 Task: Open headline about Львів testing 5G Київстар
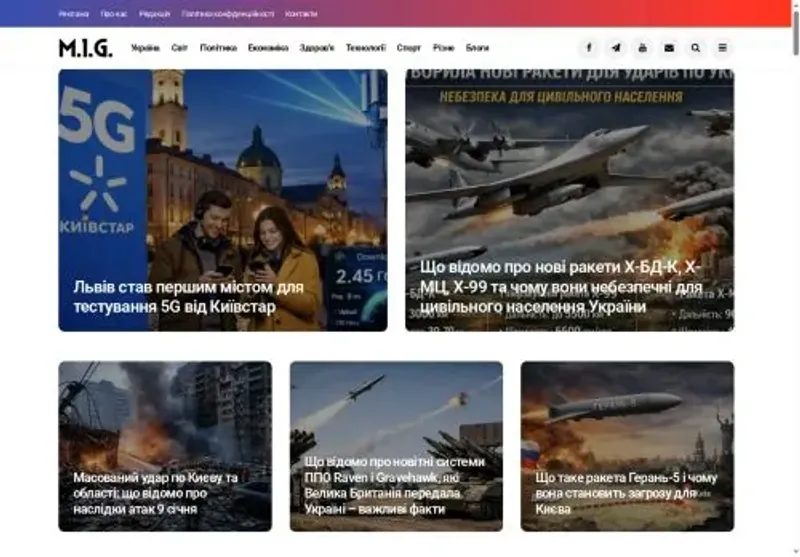click(x=188, y=297)
